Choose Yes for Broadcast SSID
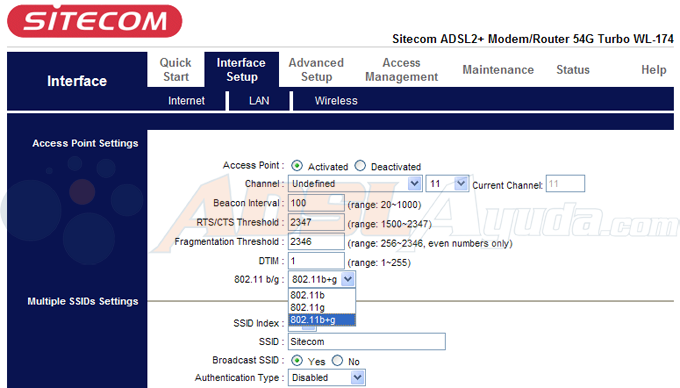The height and width of the screenshot is (388, 680). pos(297,360)
